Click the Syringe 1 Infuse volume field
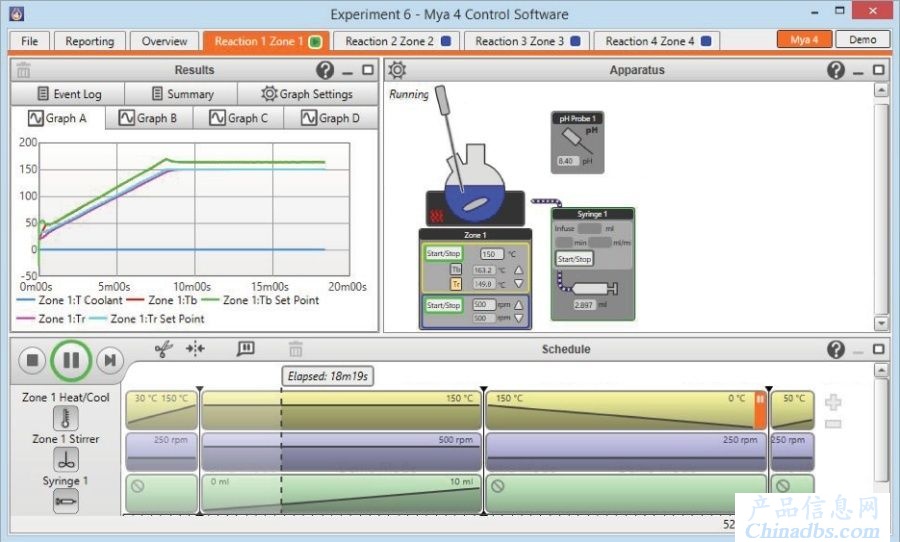The image size is (900, 542). click(x=589, y=229)
